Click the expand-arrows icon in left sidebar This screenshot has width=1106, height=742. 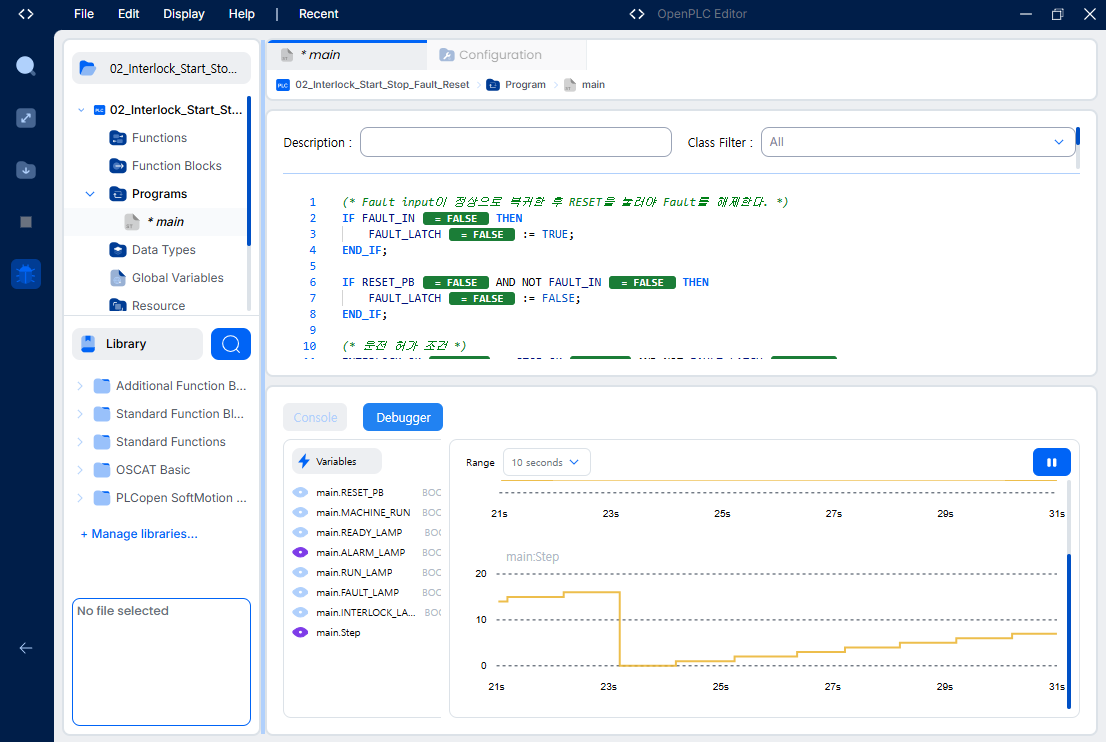(x=26, y=118)
